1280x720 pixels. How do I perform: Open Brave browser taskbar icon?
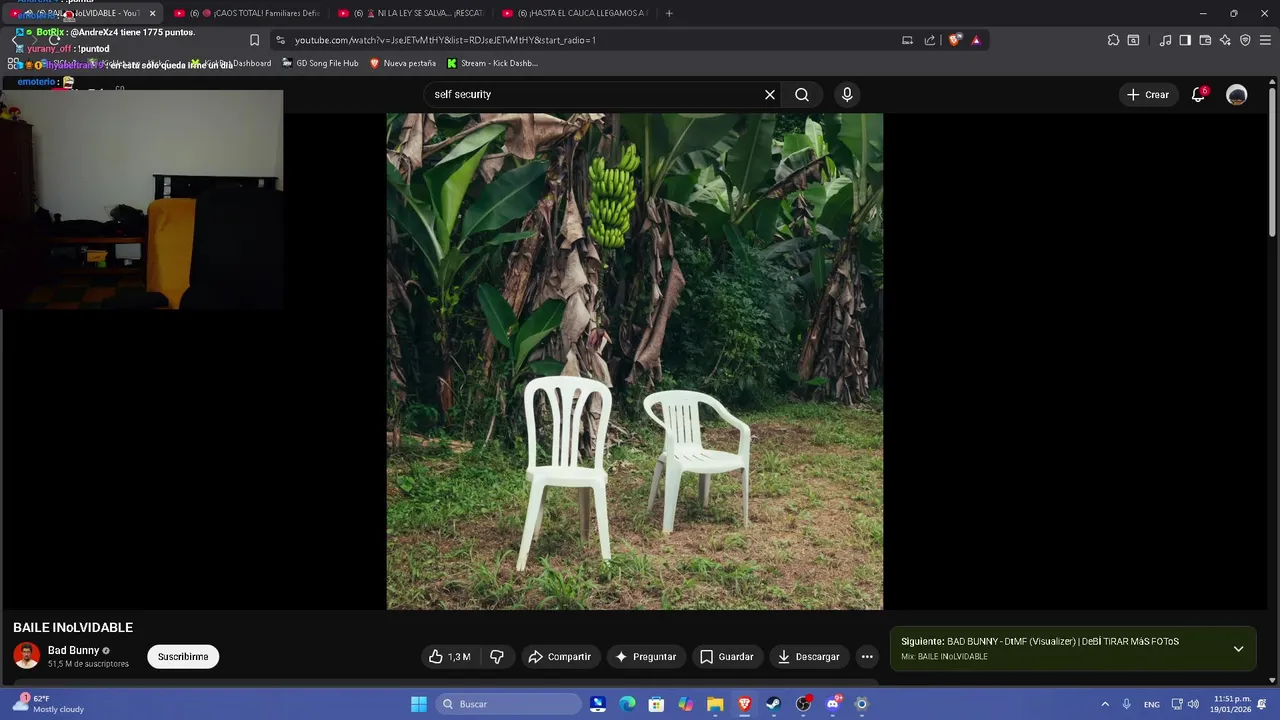[x=744, y=704]
